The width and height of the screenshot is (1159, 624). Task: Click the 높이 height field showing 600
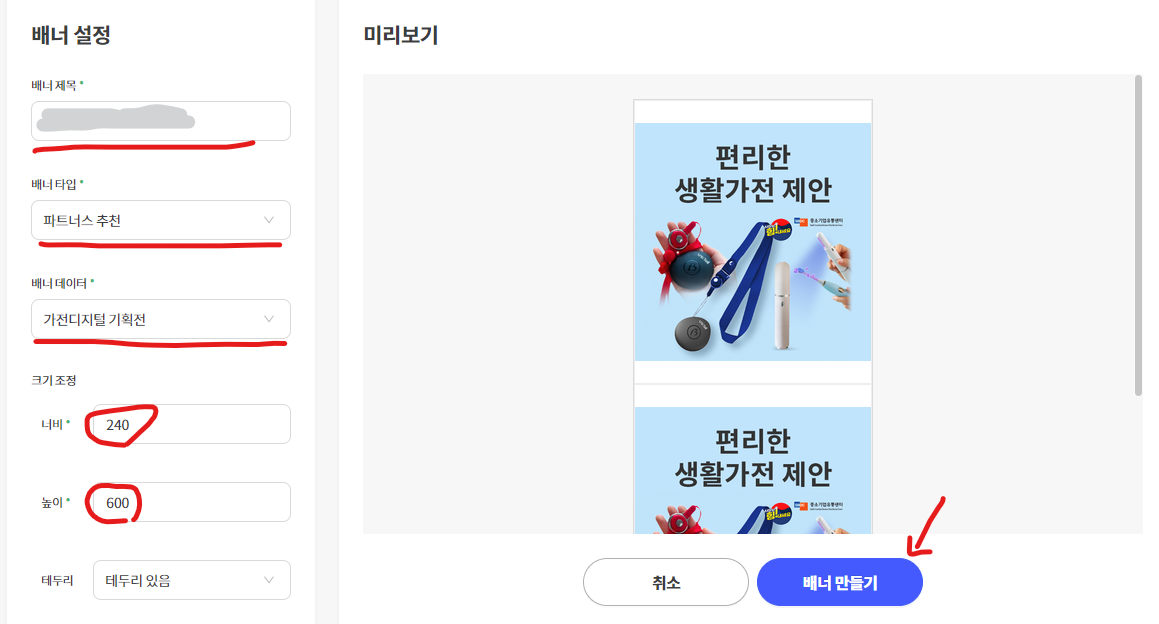coord(188,502)
